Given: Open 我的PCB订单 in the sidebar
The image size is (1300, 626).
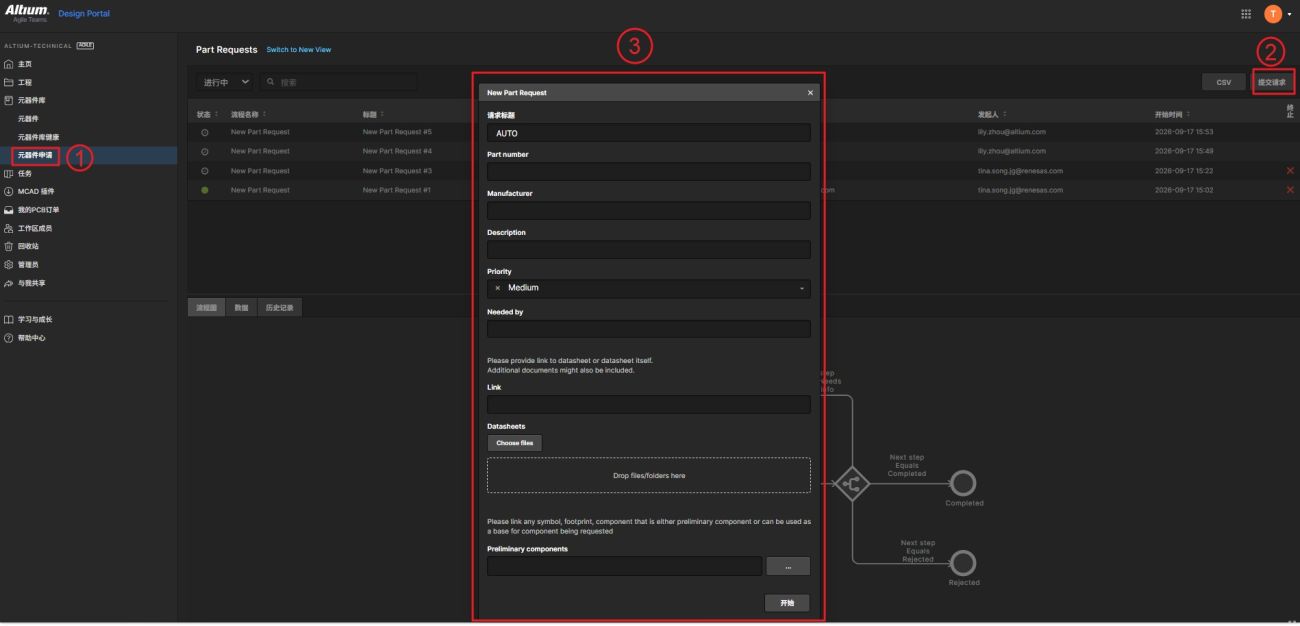Looking at the screenshot, I should (x=38, y=209).
